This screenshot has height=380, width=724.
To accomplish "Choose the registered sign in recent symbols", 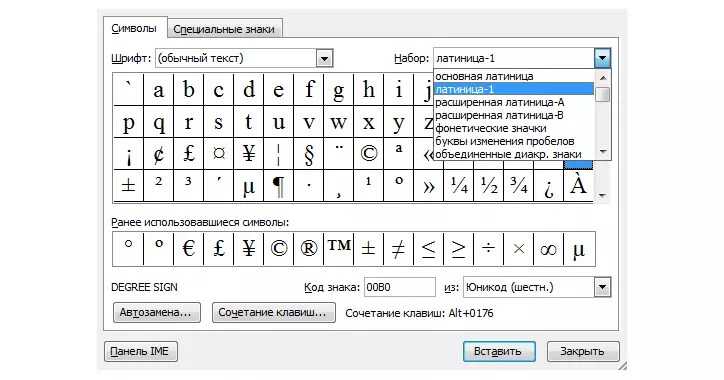I will [x=308, y=249].
